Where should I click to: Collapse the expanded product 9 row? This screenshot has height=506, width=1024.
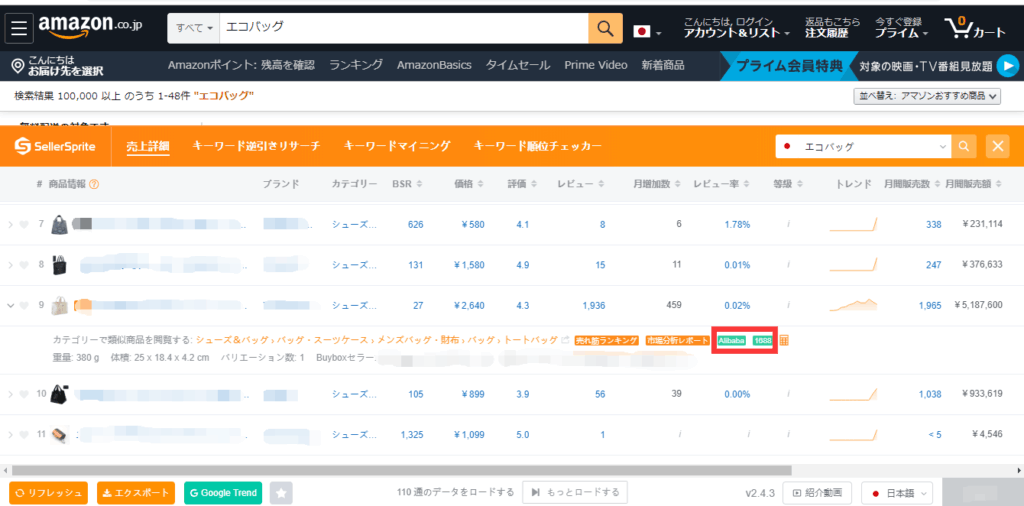[11, 305]
